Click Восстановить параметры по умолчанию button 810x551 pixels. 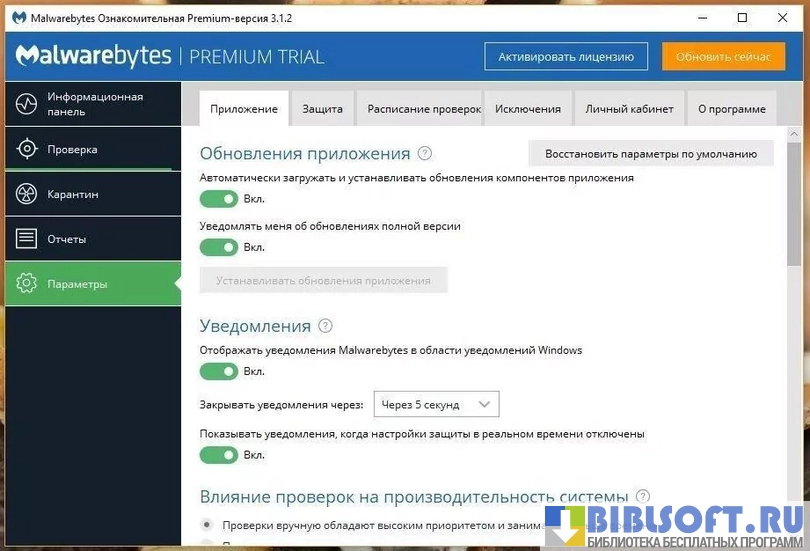(x=650, y=154)
